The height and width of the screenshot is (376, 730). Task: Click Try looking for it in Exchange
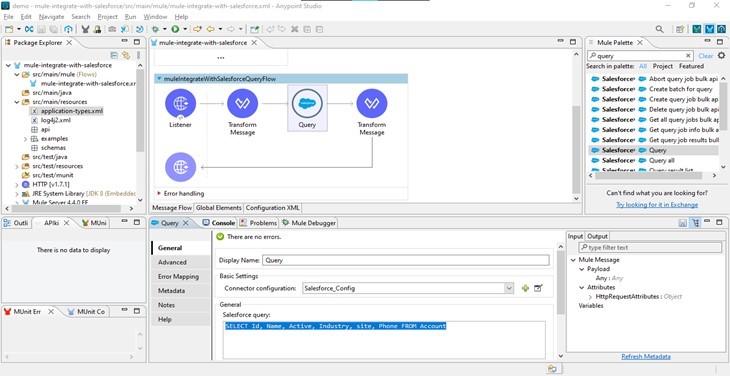[657, 205]
